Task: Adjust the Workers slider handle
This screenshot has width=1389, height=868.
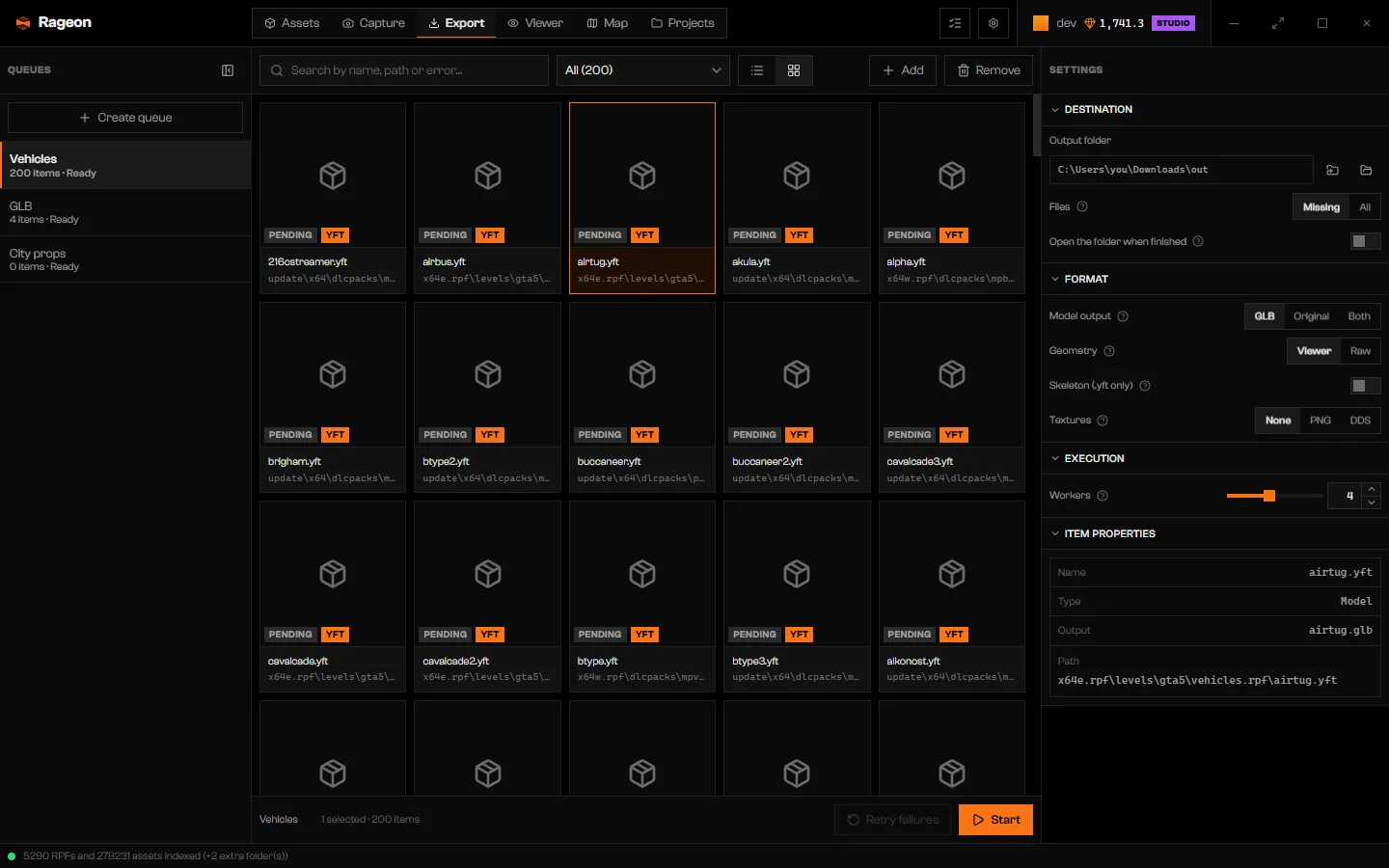Action: pos(1269,496)
